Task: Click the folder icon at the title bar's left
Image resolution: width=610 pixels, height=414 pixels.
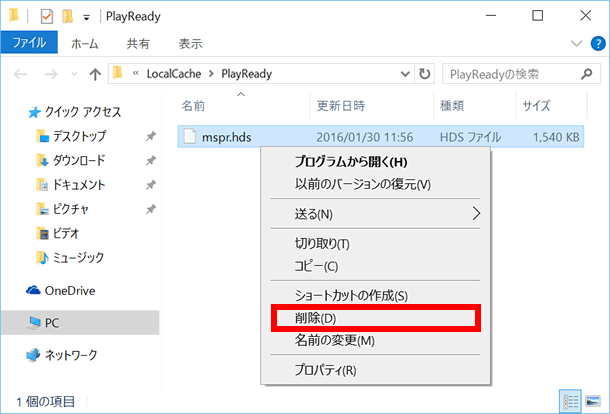Action: coord(14,16)
